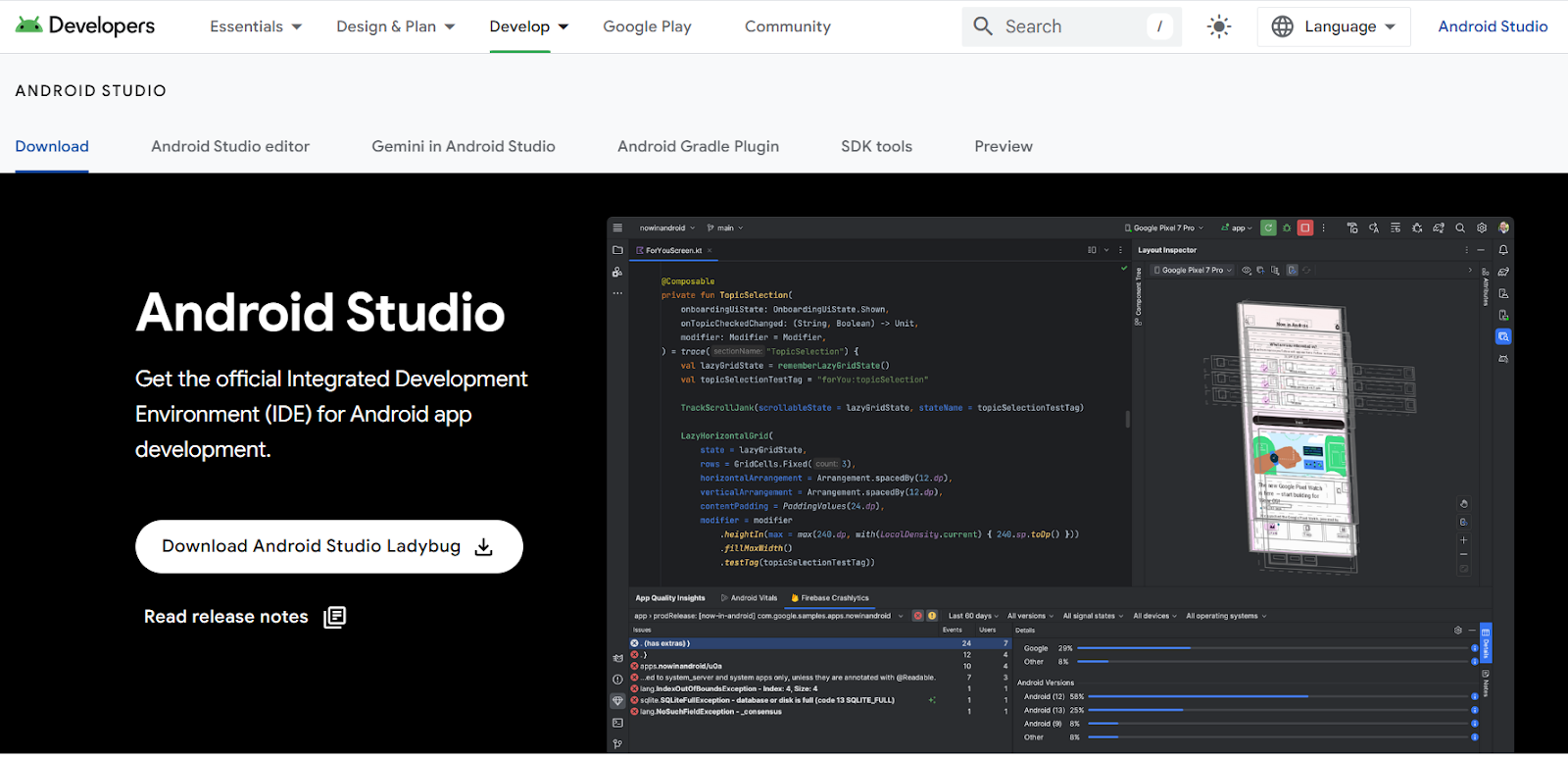
Task: Select lang.IndexOutOfBoundsException issue row
Action: coord(820,688)
